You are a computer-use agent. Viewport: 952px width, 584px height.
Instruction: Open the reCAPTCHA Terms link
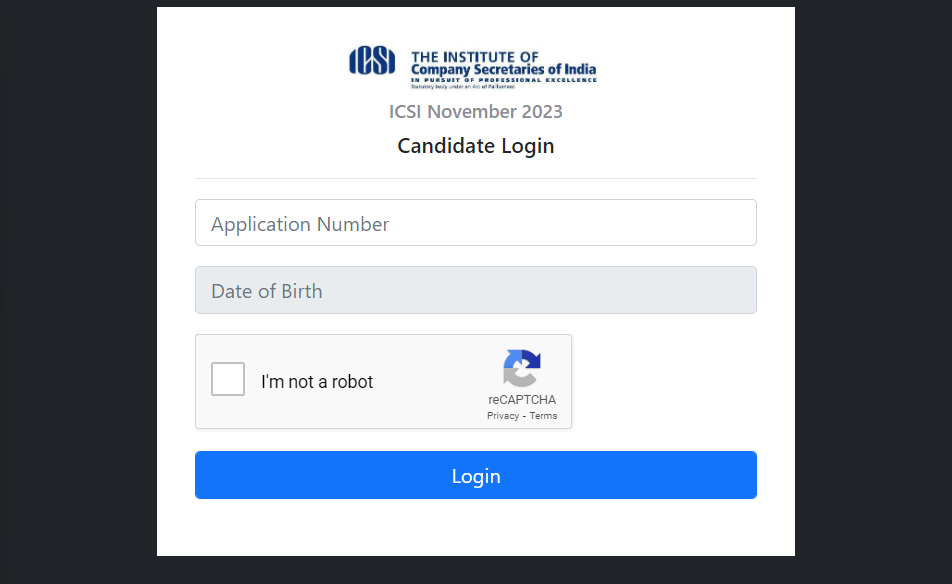tap(543, 416)
